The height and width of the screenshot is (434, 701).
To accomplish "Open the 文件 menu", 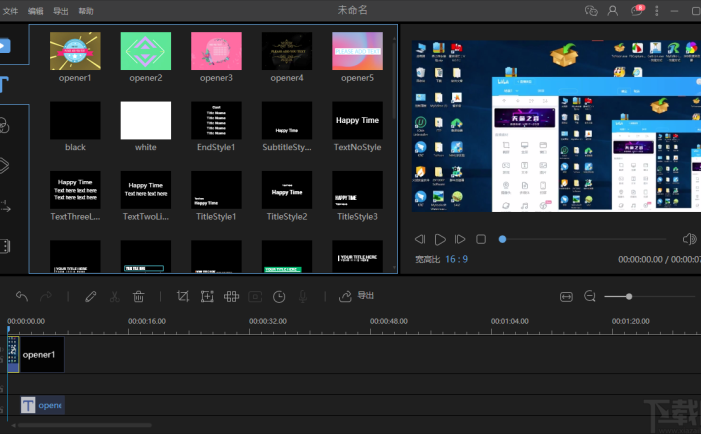I will click(x=11, y=10).
